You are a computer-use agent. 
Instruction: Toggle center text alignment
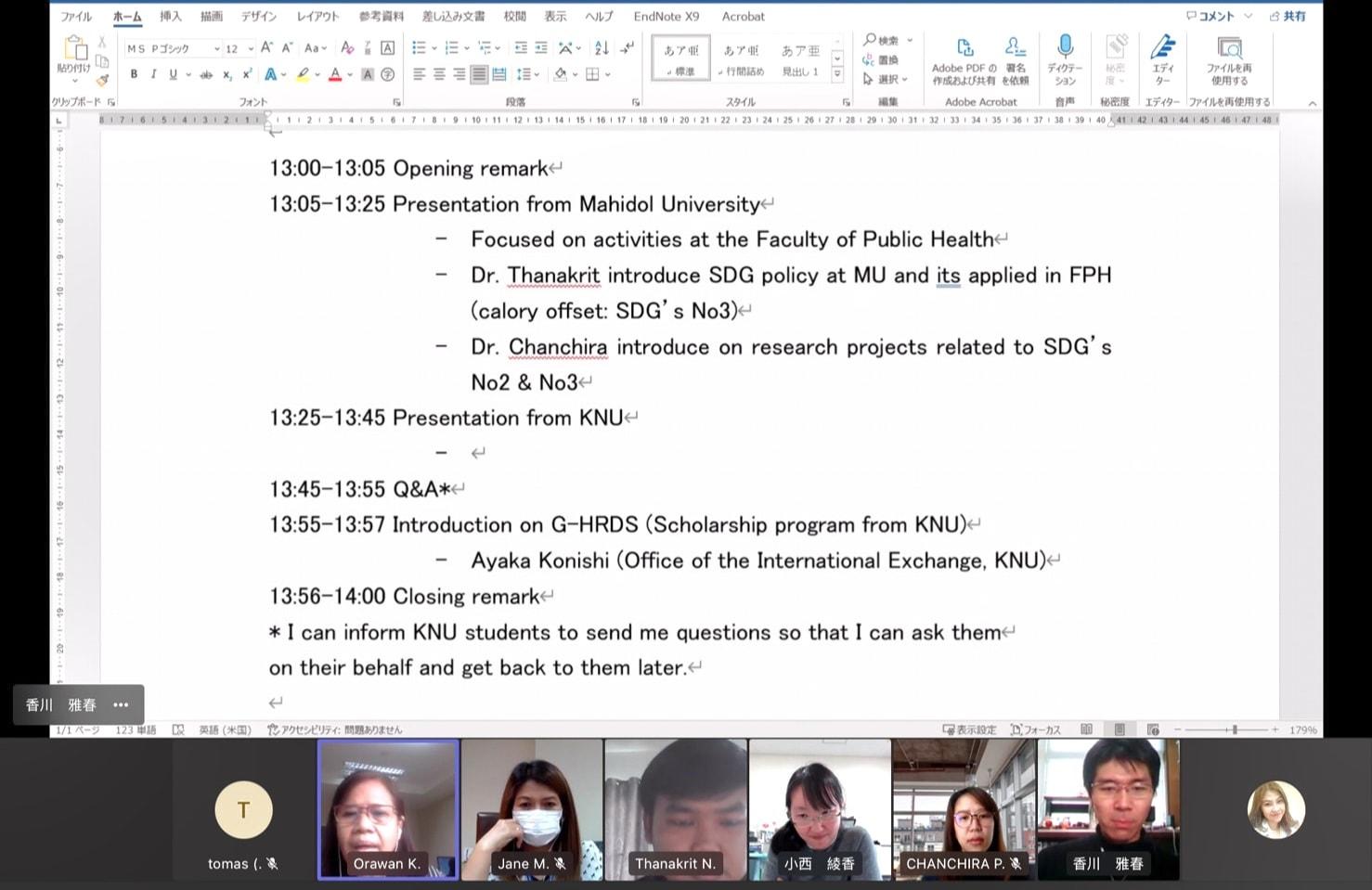(x=439, y=74)
